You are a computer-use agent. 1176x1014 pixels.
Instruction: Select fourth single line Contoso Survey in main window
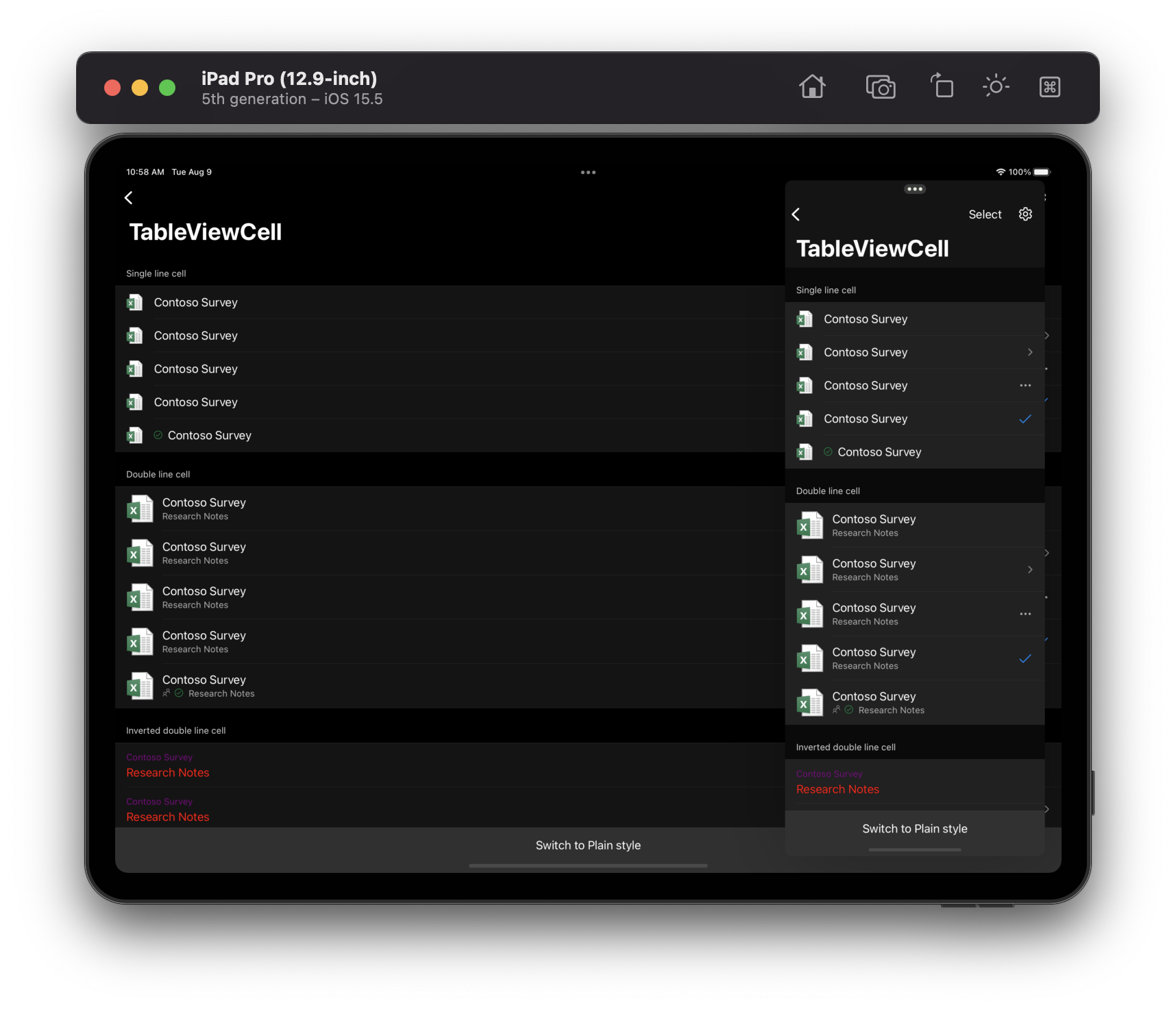click(450, 402)
